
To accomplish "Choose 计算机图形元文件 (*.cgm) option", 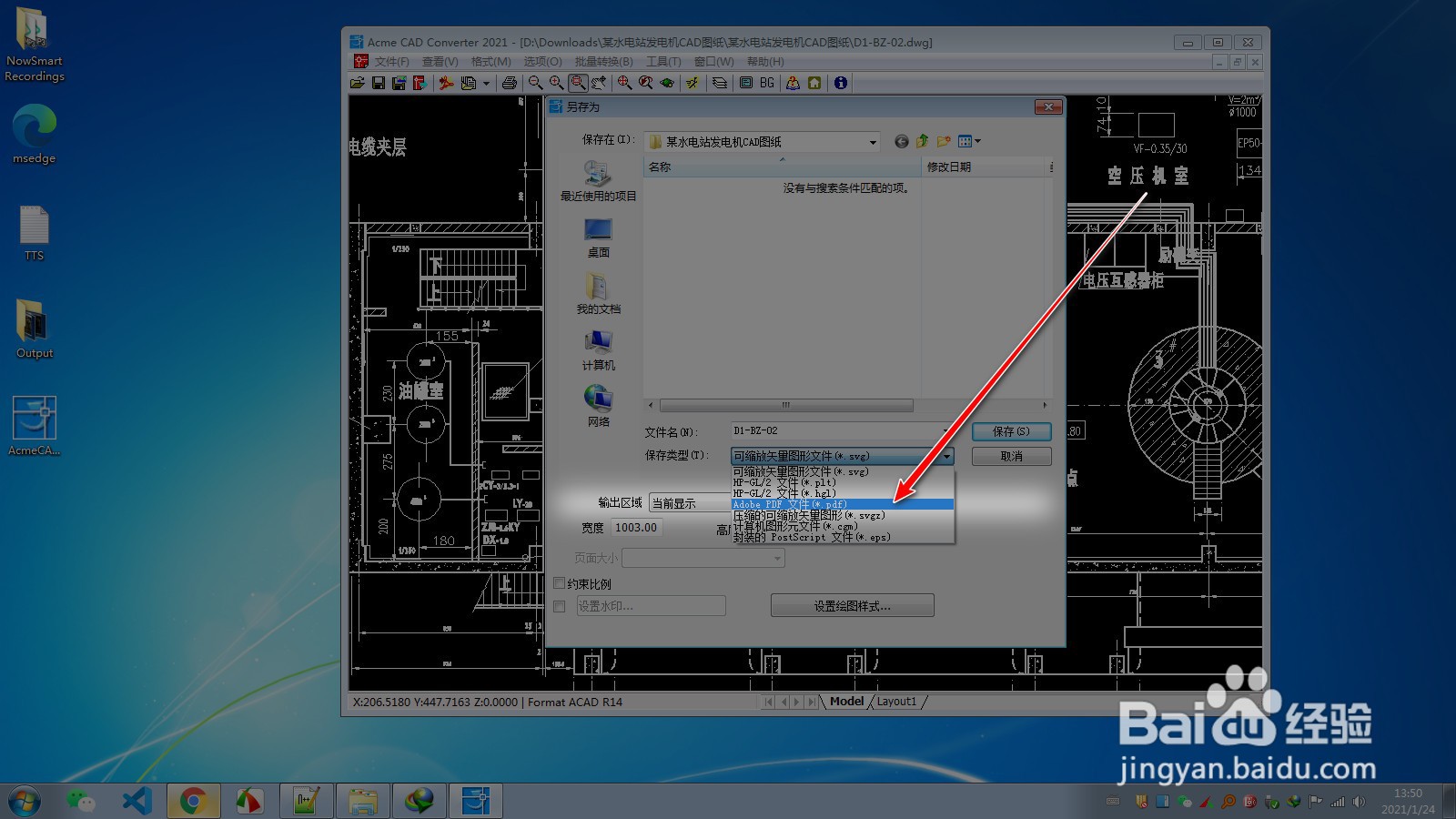I will (843, 526).
